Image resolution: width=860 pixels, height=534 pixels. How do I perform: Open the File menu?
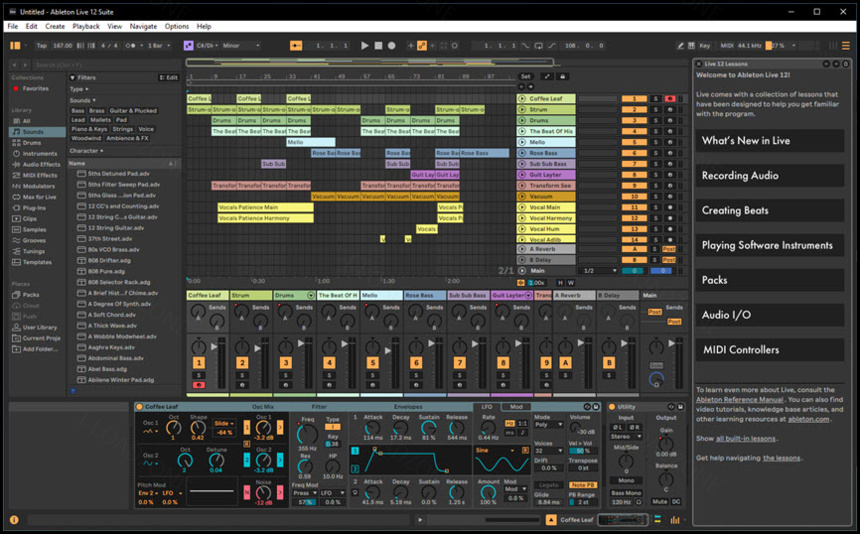(x=13, y=26)
